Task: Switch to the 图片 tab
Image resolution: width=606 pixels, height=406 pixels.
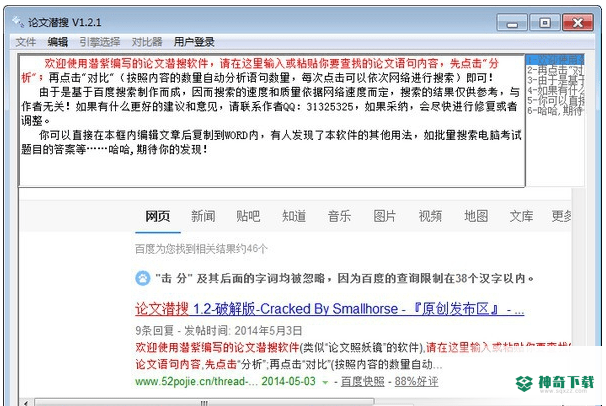Action: (x=385, y=216)
